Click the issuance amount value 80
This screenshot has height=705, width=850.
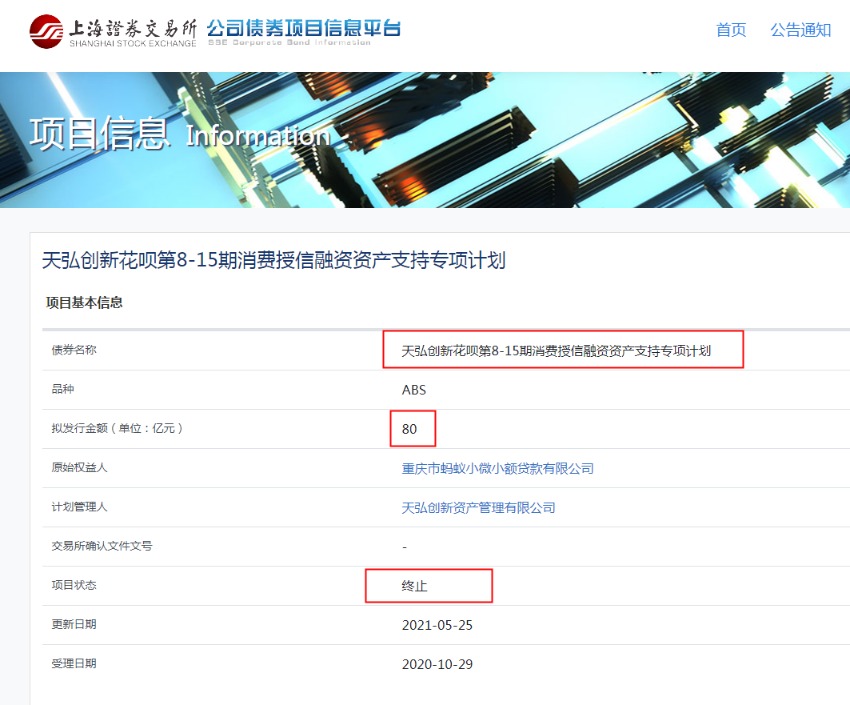click(x=409, y=429)
